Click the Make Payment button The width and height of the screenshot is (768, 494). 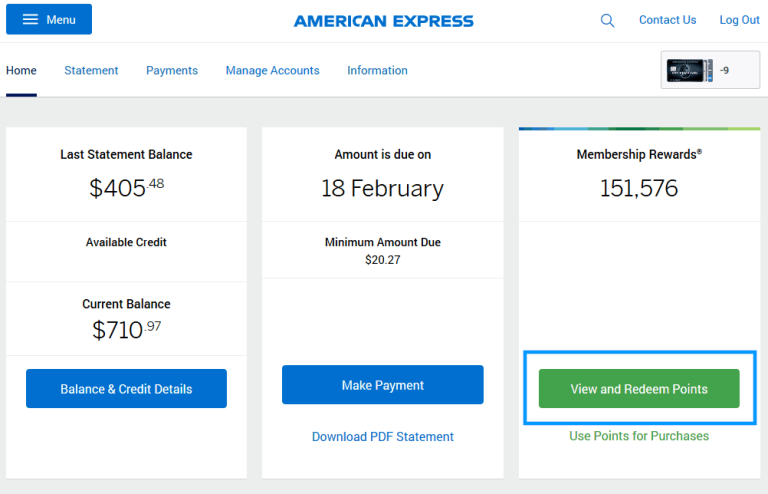[x=383, y=385]
